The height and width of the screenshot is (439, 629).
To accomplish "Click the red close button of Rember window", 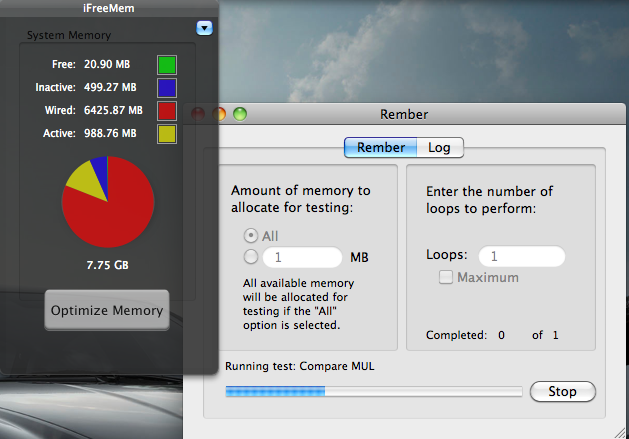I will 198,114.
